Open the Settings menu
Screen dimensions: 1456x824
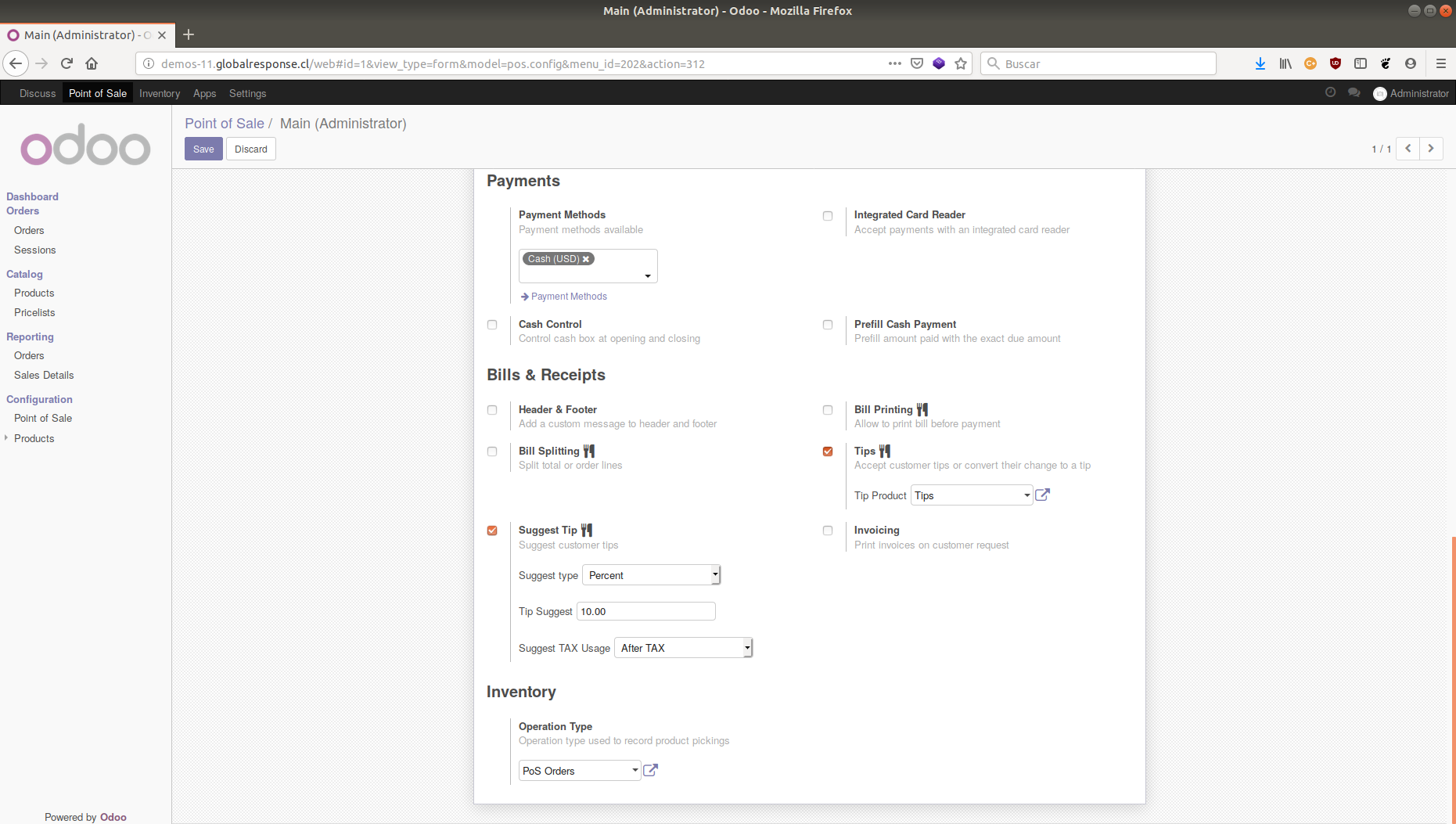pos(247,93)
